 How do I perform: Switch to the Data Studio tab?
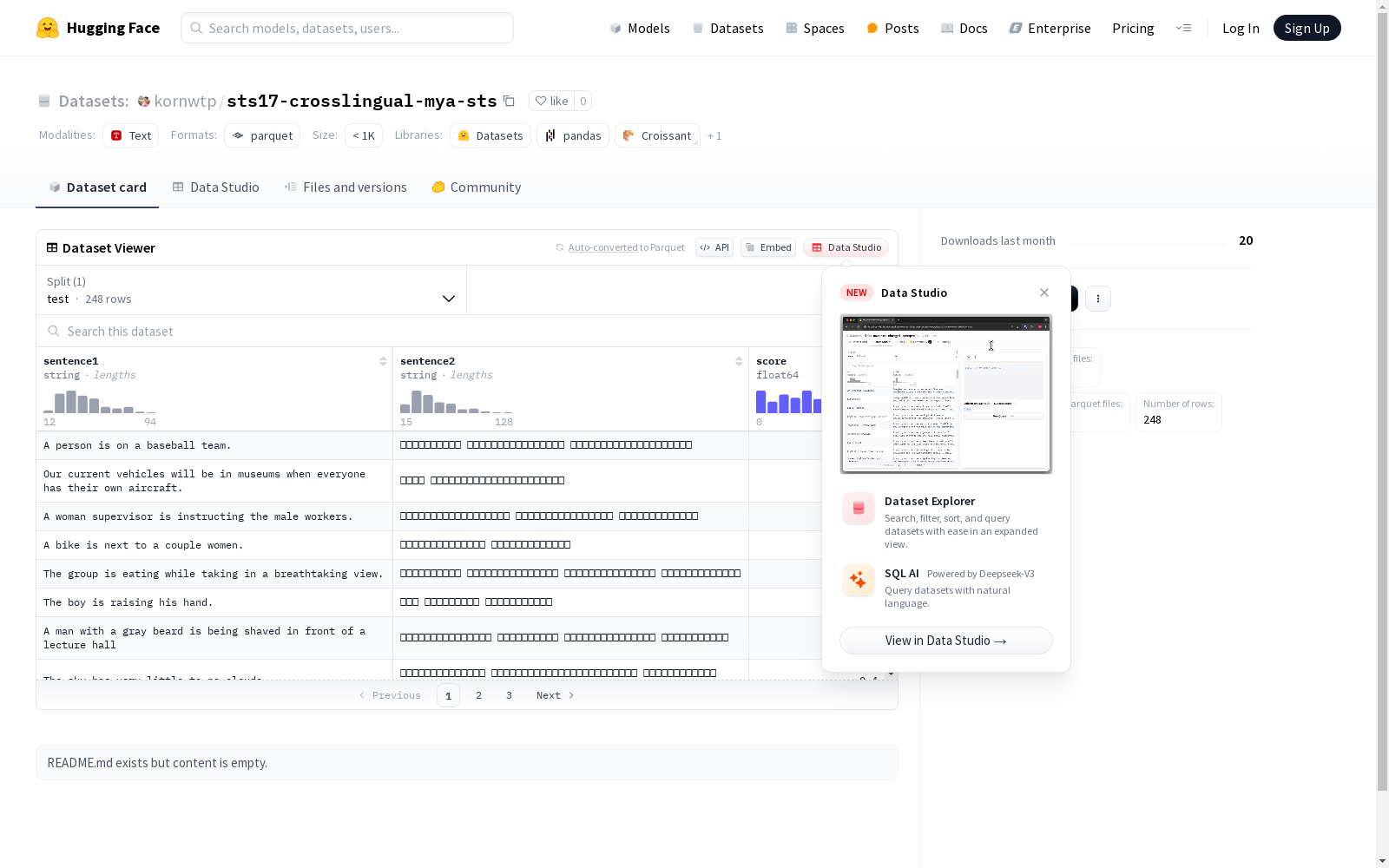[x=215, y=187]
